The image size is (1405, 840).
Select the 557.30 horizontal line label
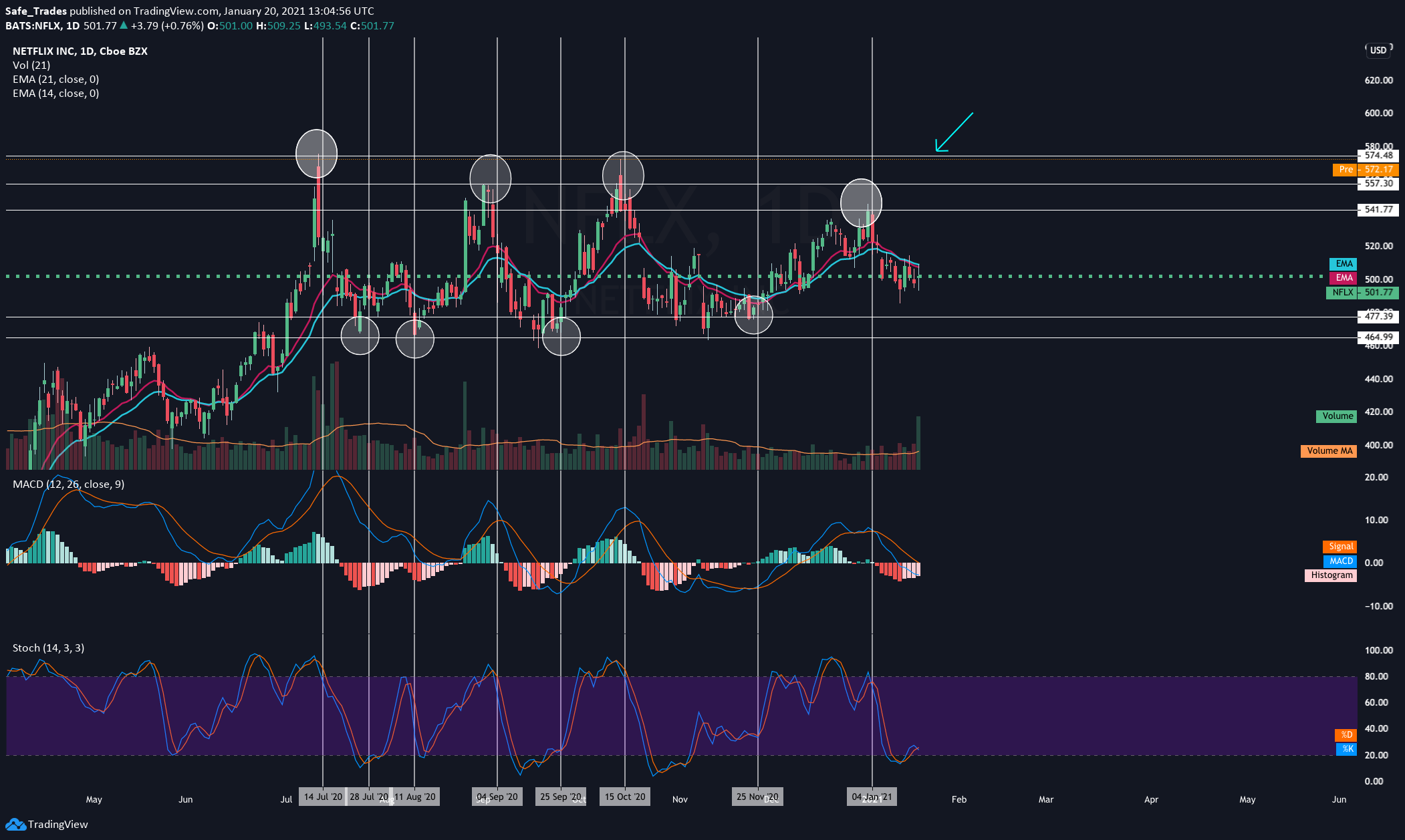1378,184
